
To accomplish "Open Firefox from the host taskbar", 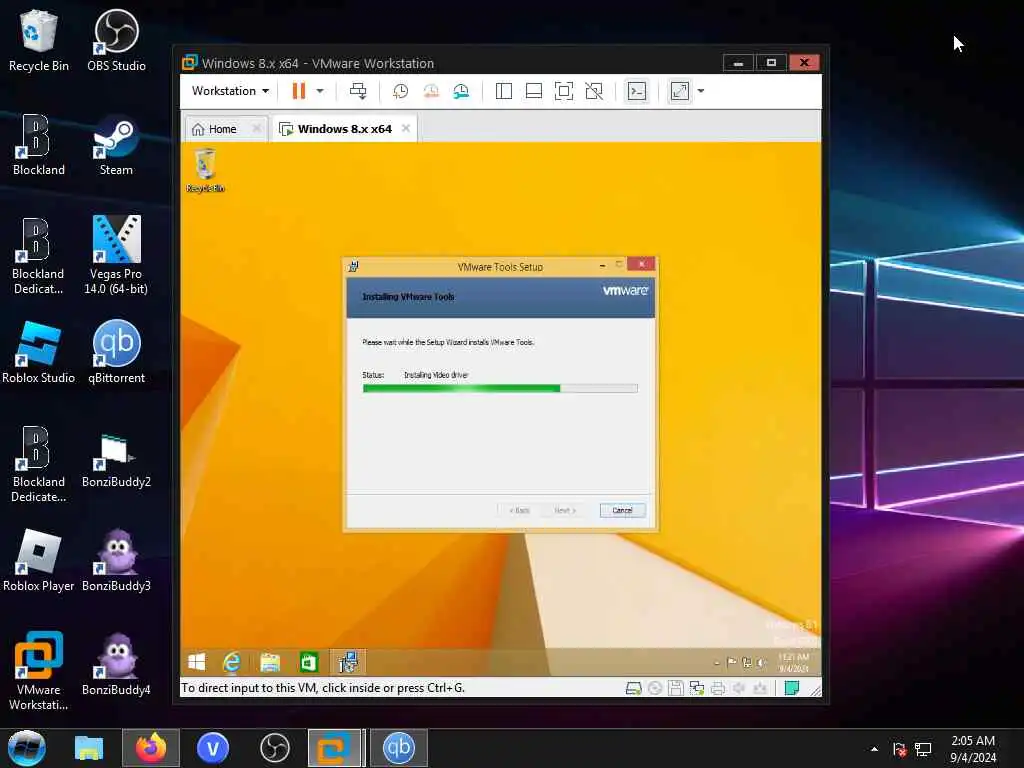I will click(151, 748).
